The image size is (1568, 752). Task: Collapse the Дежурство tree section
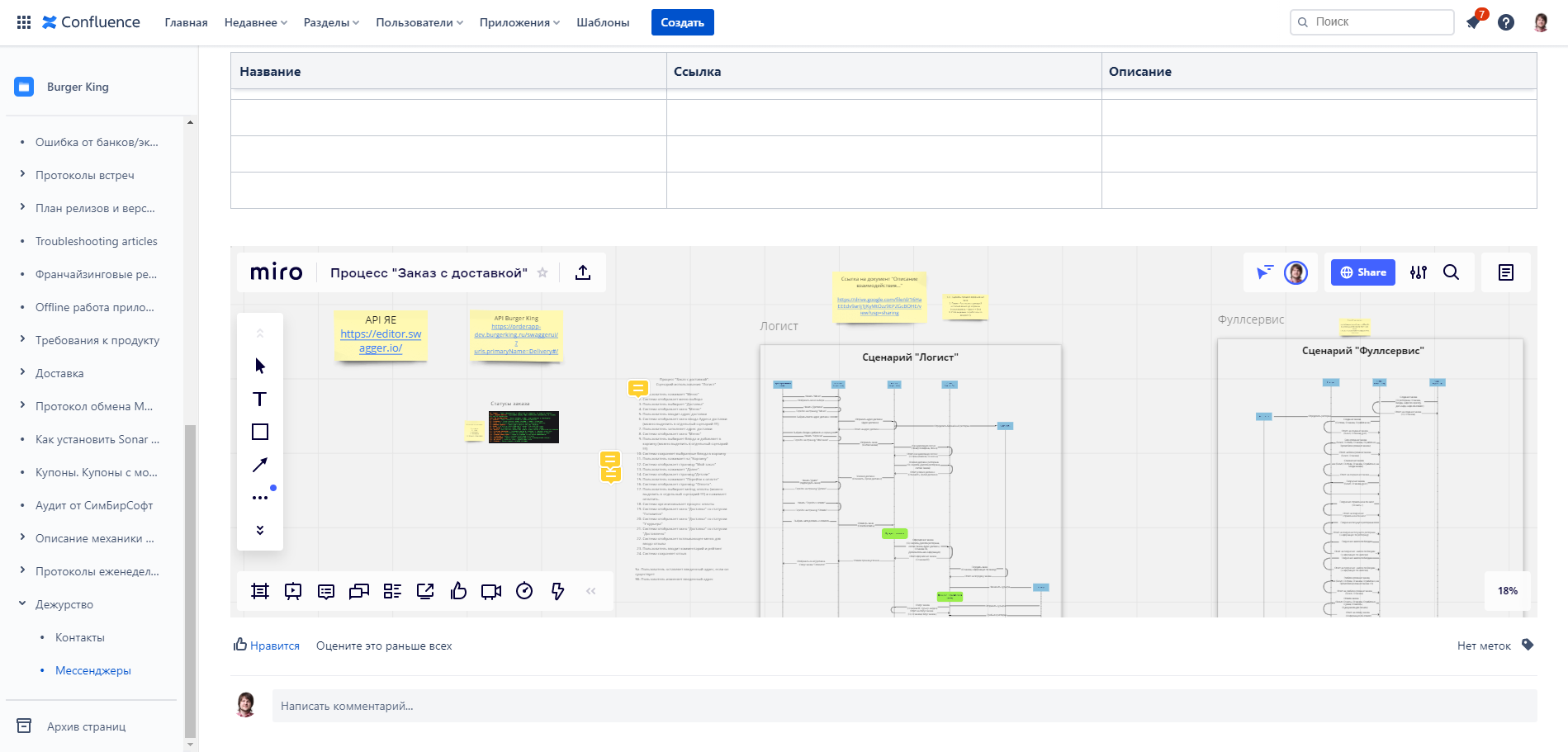22,604
